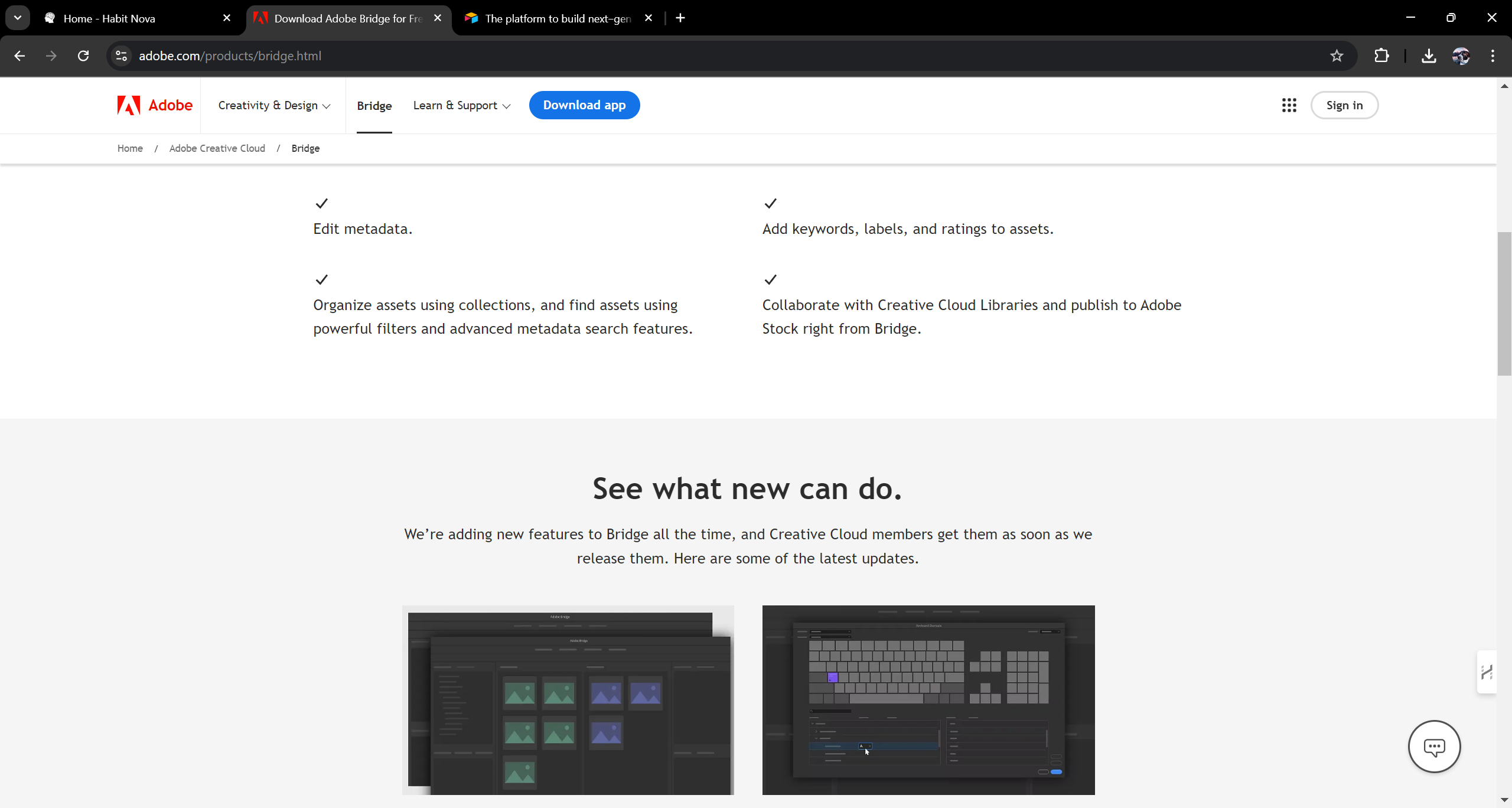The height and width of the screenshot is (808, 1512).
Task: Switch to the Download Adobe Bridge tab
Action: pos(348,18)
